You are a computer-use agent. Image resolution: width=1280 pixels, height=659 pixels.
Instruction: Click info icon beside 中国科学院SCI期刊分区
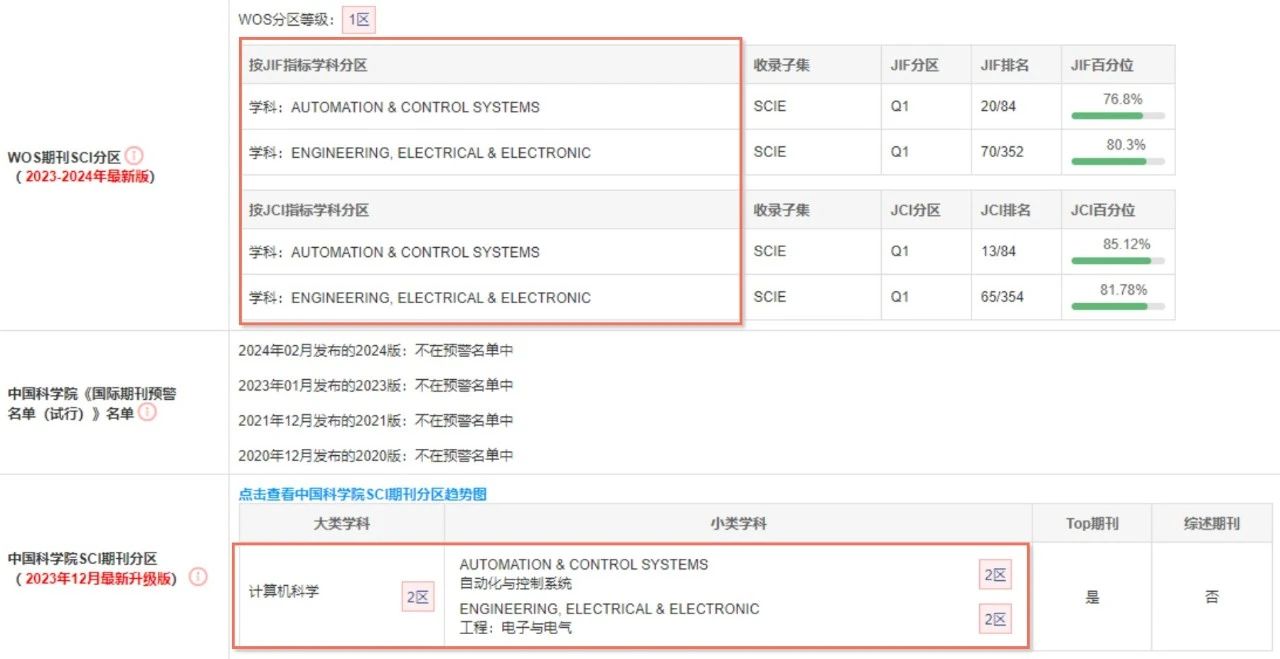pos(198,577)
